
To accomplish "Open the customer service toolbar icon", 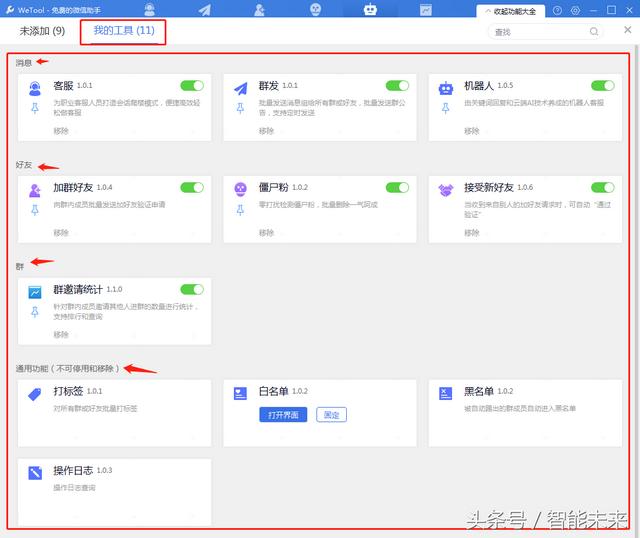I will click(x=149, y=9).
